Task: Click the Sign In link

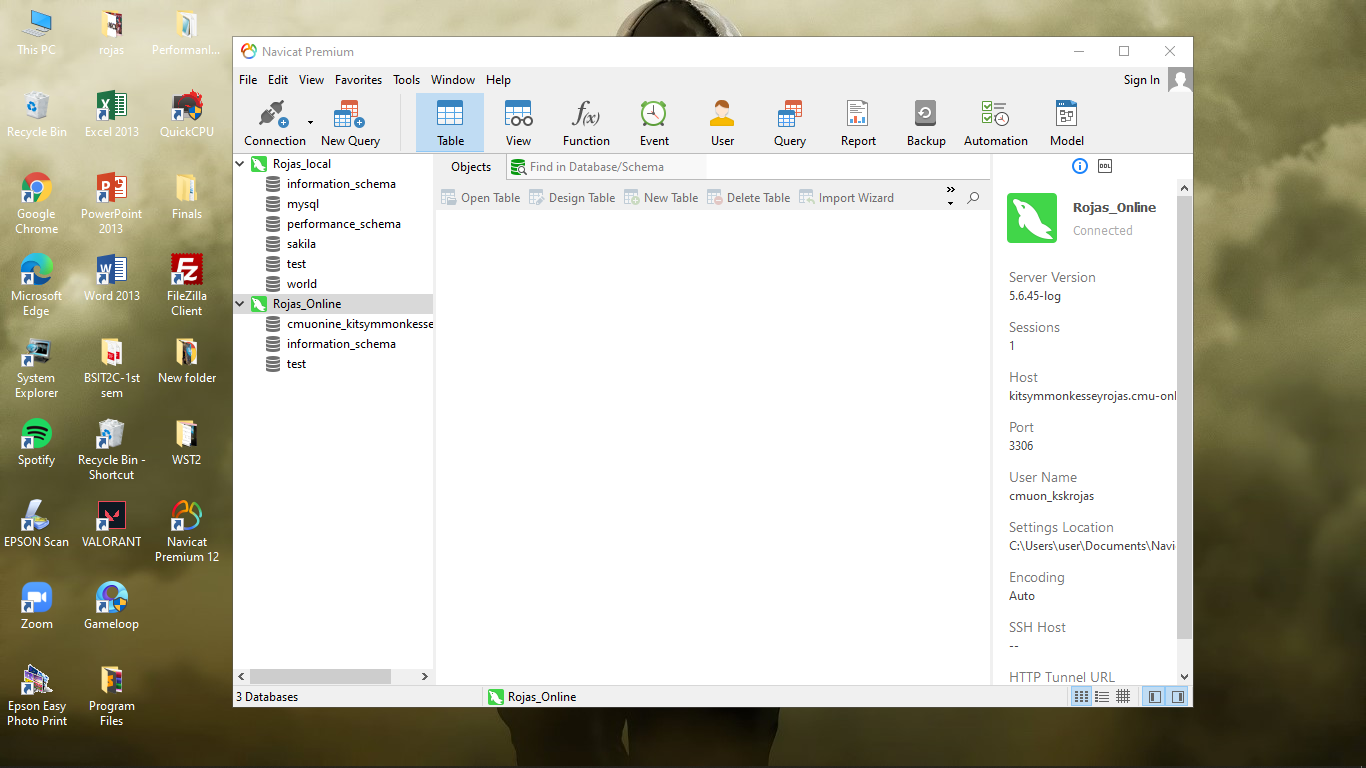Action: (1141, 80)
